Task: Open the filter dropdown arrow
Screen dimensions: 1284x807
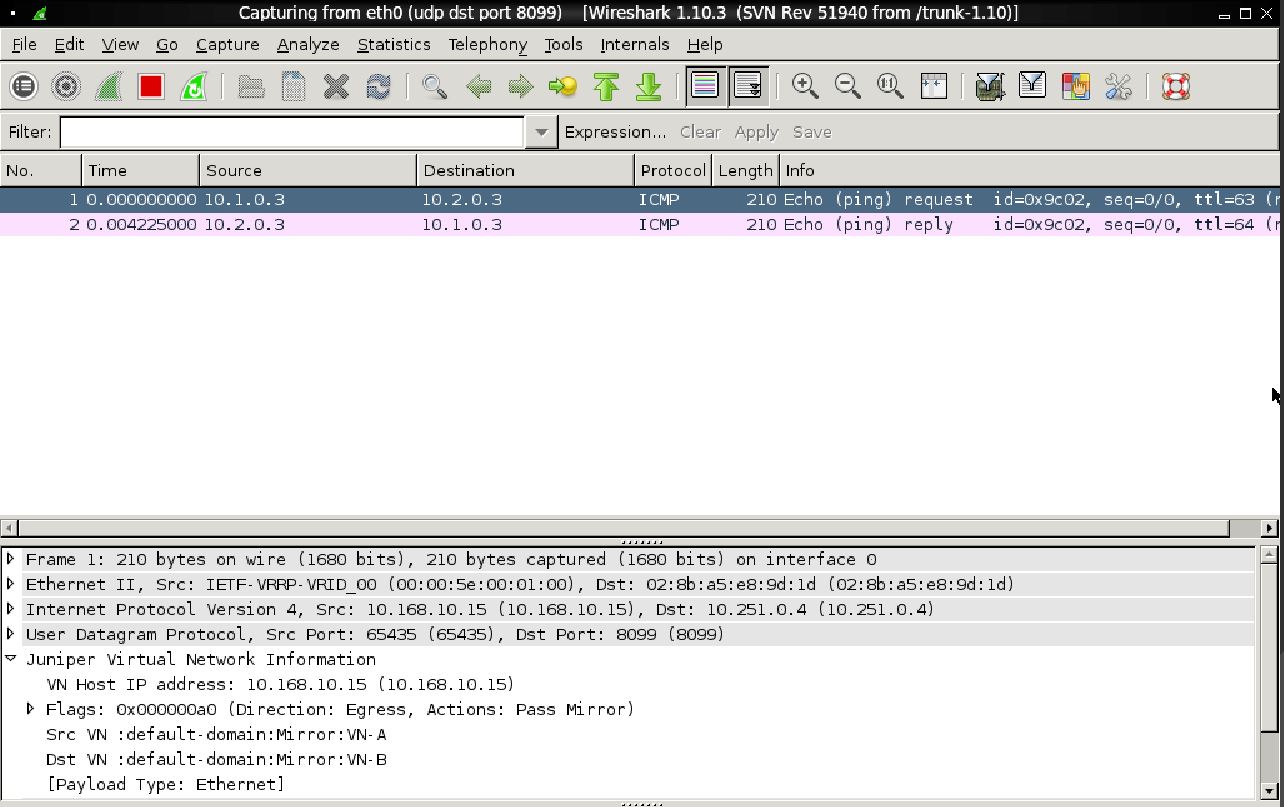Action: tap(540, 131)
